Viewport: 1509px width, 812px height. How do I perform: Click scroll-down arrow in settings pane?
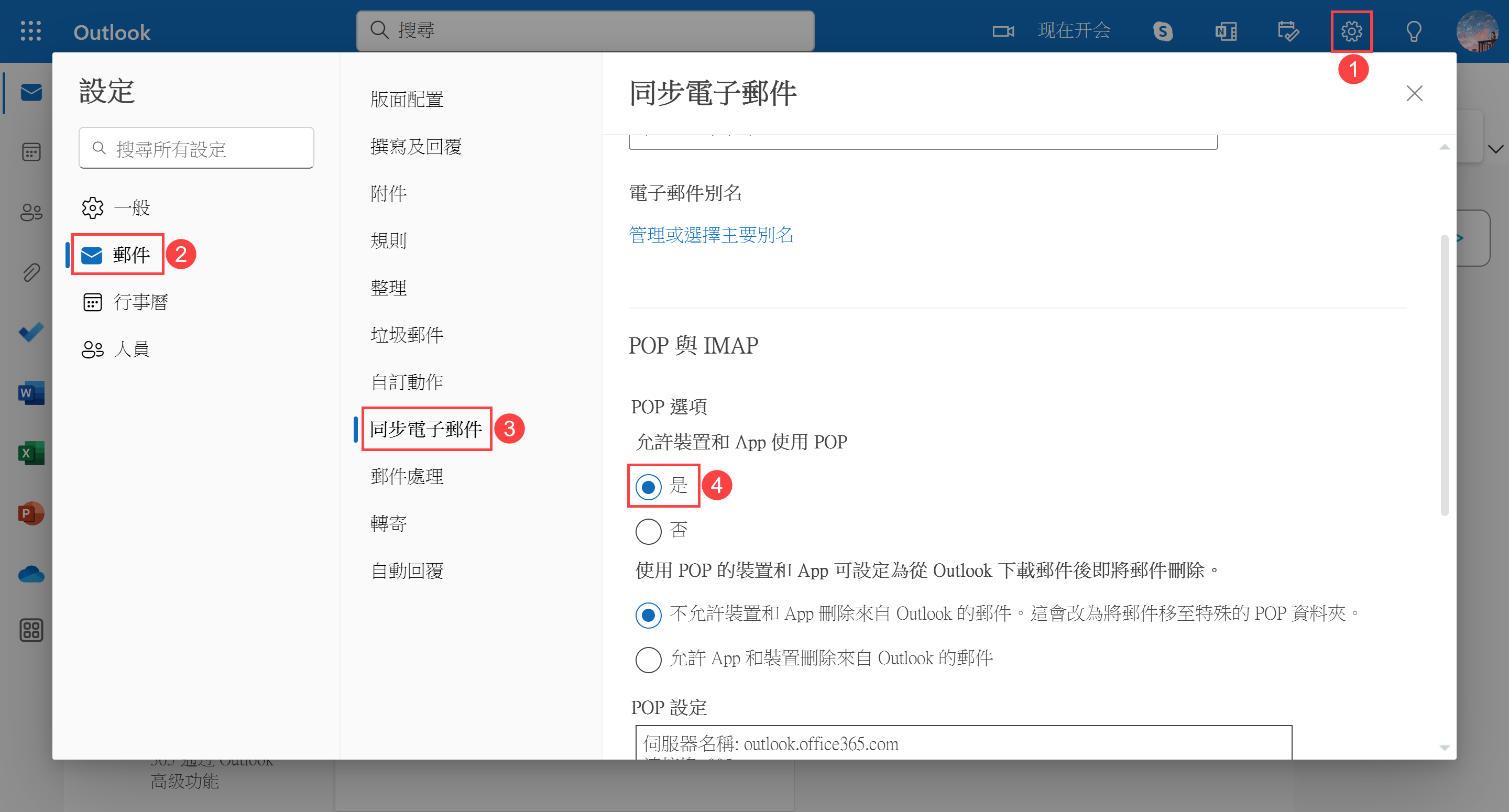point(1444,748)
